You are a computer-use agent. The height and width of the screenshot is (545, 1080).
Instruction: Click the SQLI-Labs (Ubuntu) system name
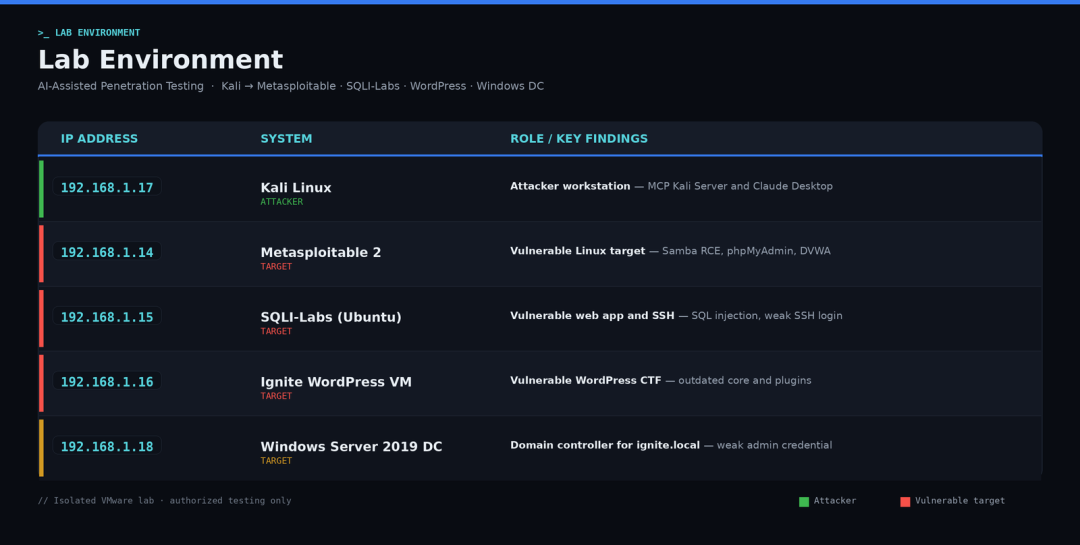[x=331, y=317]
